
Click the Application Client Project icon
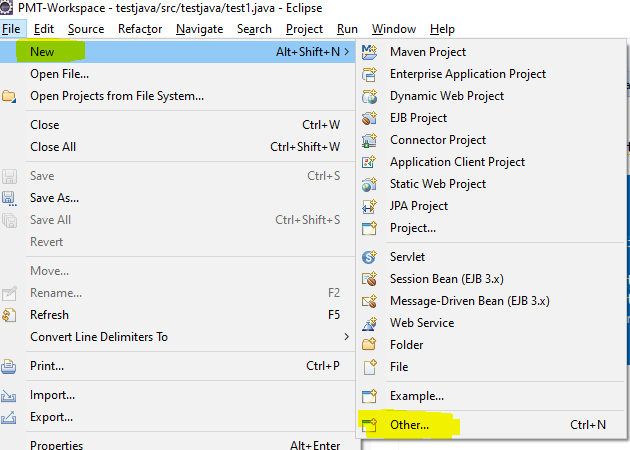pyautogui.click(x=369, y=162)
